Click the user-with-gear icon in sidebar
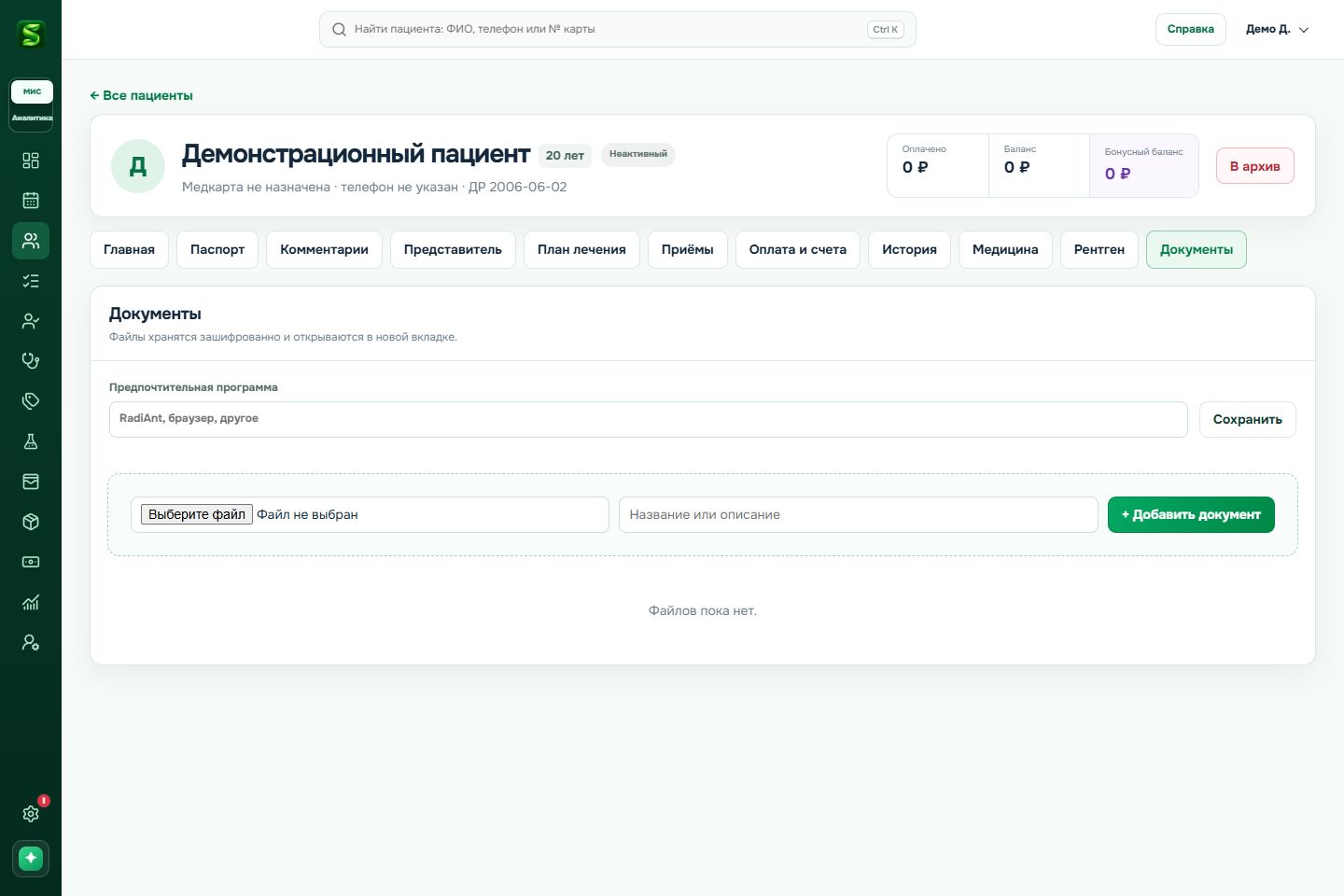The image size is (1344, 896). tap(31, 642)
